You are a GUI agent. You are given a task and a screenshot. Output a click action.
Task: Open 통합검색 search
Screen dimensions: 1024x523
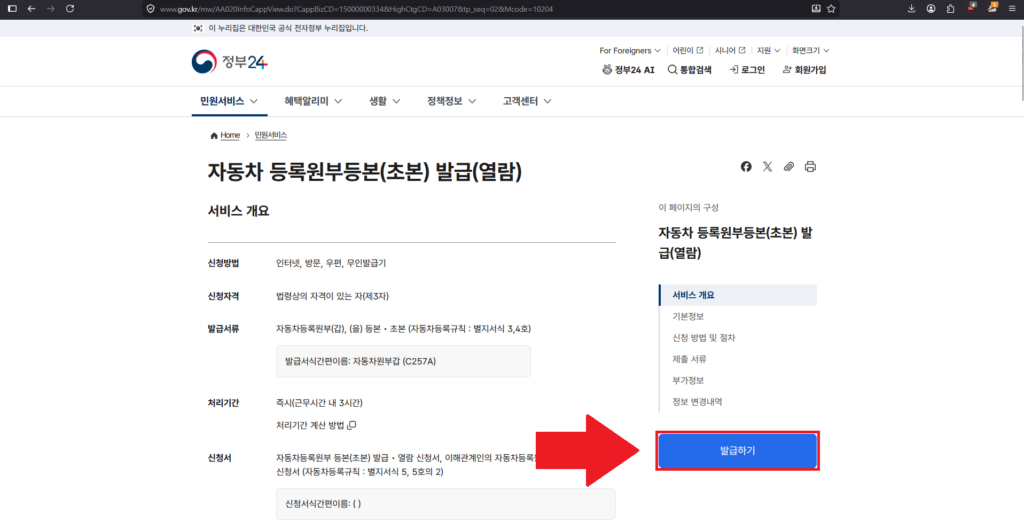690,70
